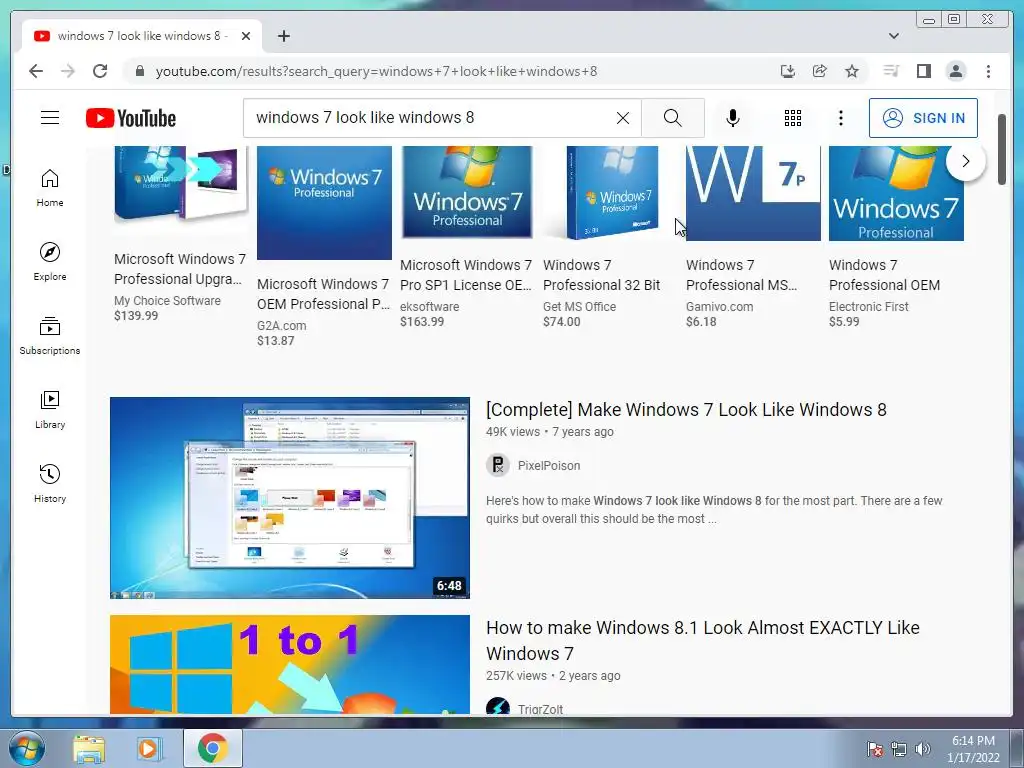Open 'How to make Windows 8.1 Look Almost EXACTLY' title
The image size is (1024, 768).
point(703,640)
